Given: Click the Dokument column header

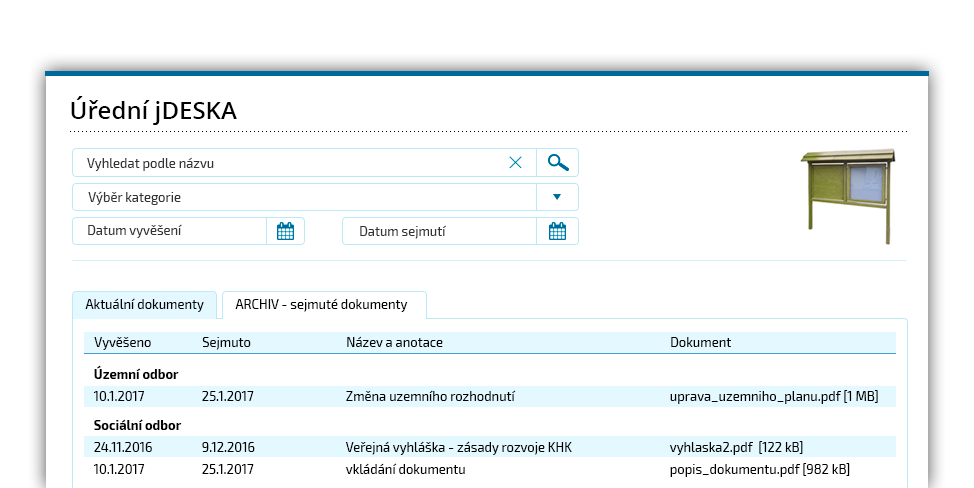Looking at the screenshot, I should coord(700,343).
